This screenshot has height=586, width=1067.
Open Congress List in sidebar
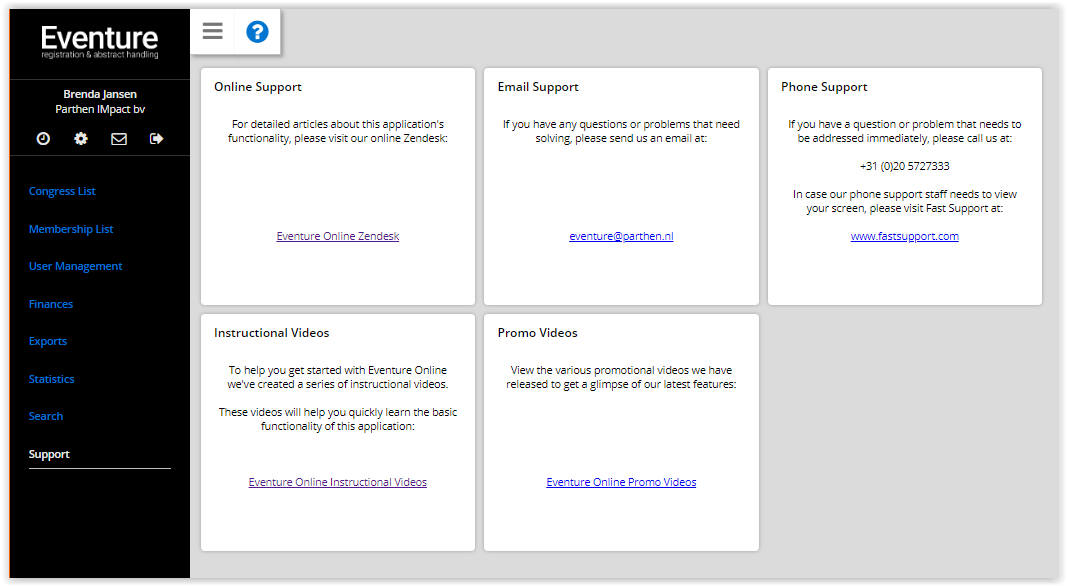62,191
